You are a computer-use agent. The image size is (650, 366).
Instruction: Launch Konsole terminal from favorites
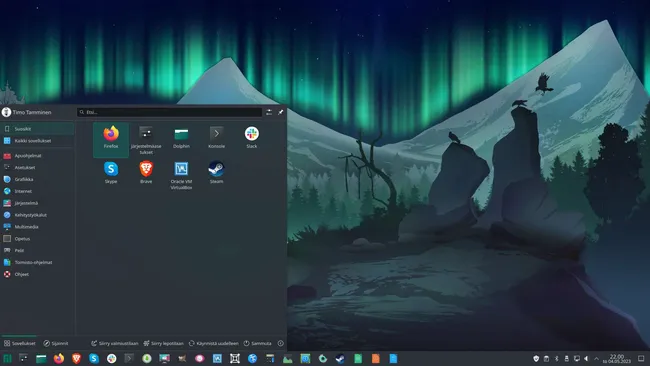tap(216, 138)
